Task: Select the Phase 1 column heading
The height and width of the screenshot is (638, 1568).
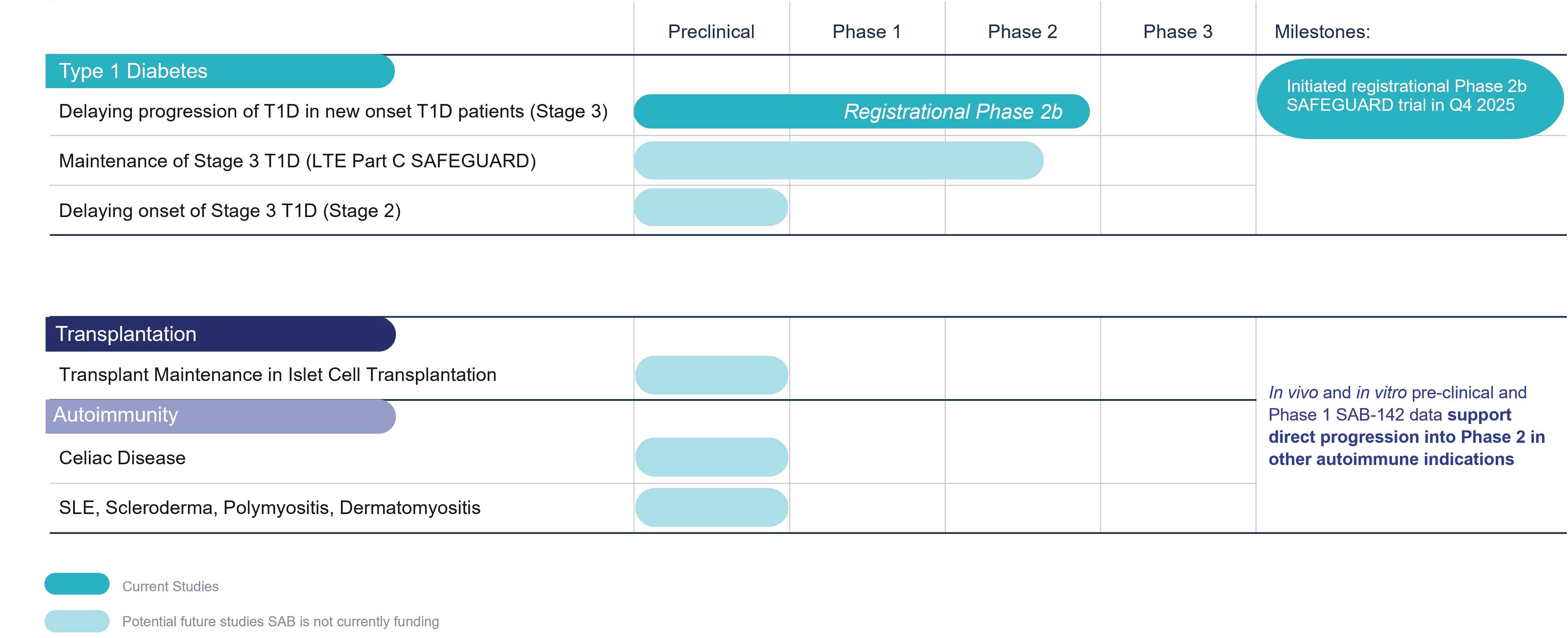Action: pos(866,32)
